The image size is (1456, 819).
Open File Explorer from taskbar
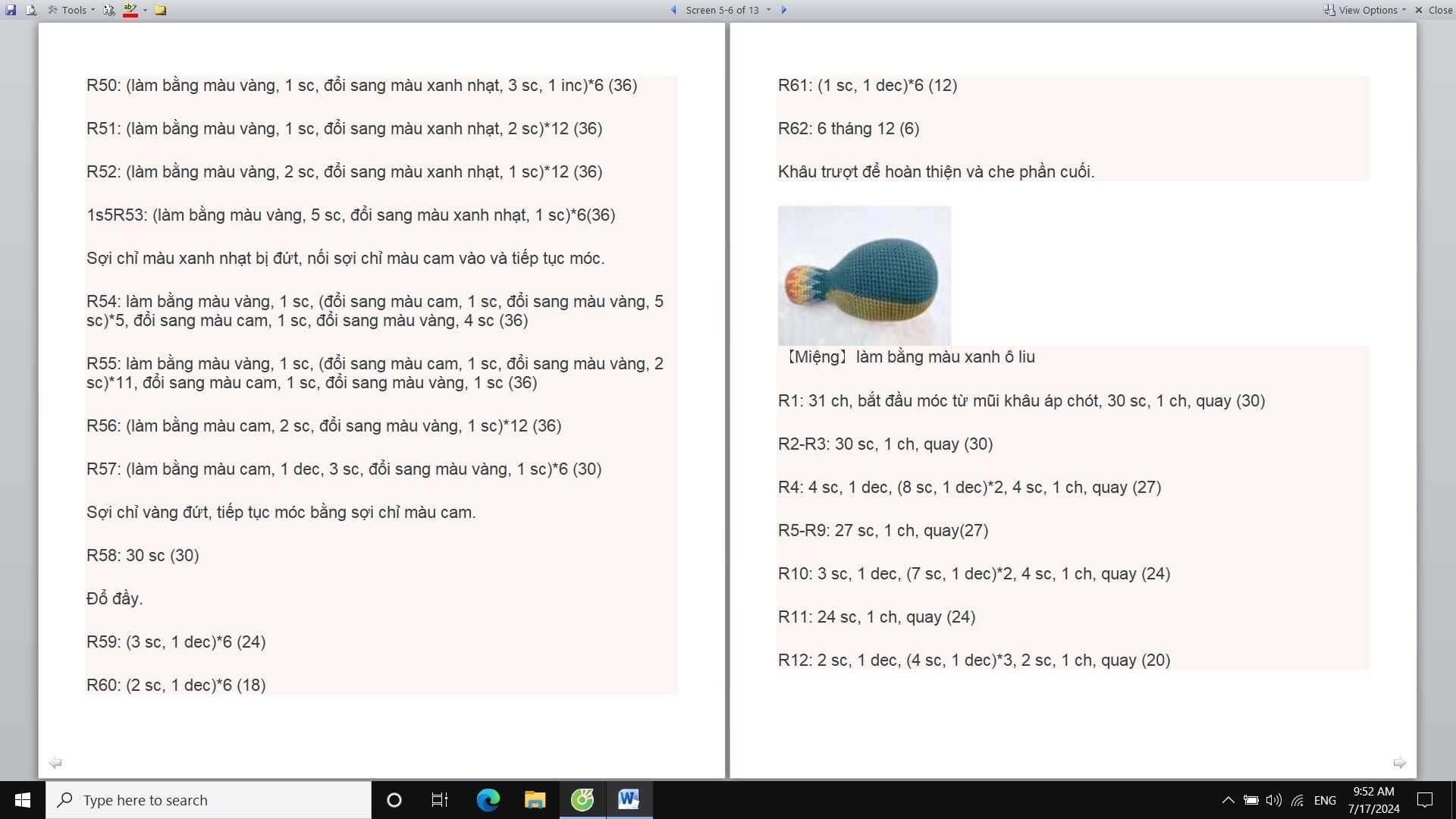(x=535, y=800)
